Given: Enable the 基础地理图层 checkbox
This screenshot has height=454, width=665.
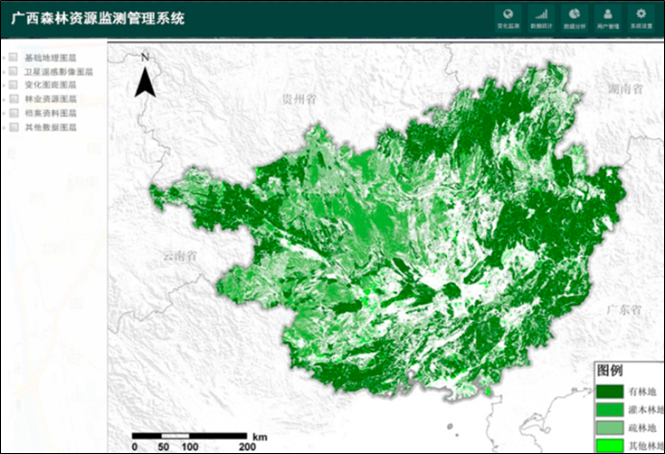Looking at the screenshot, I should pyautogui.click(x=13, y=58).
